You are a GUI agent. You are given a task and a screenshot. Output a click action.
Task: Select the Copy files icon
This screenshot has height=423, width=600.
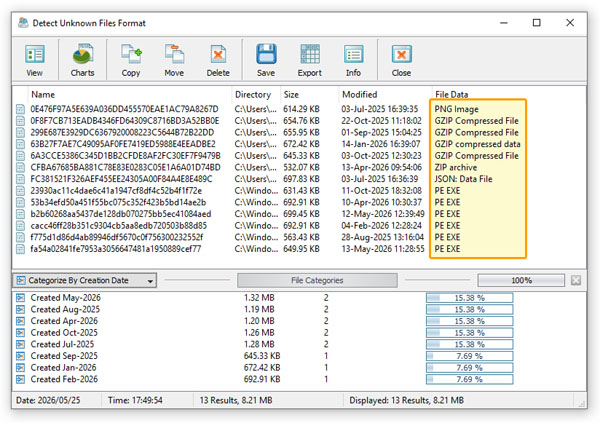pos(131,54)
